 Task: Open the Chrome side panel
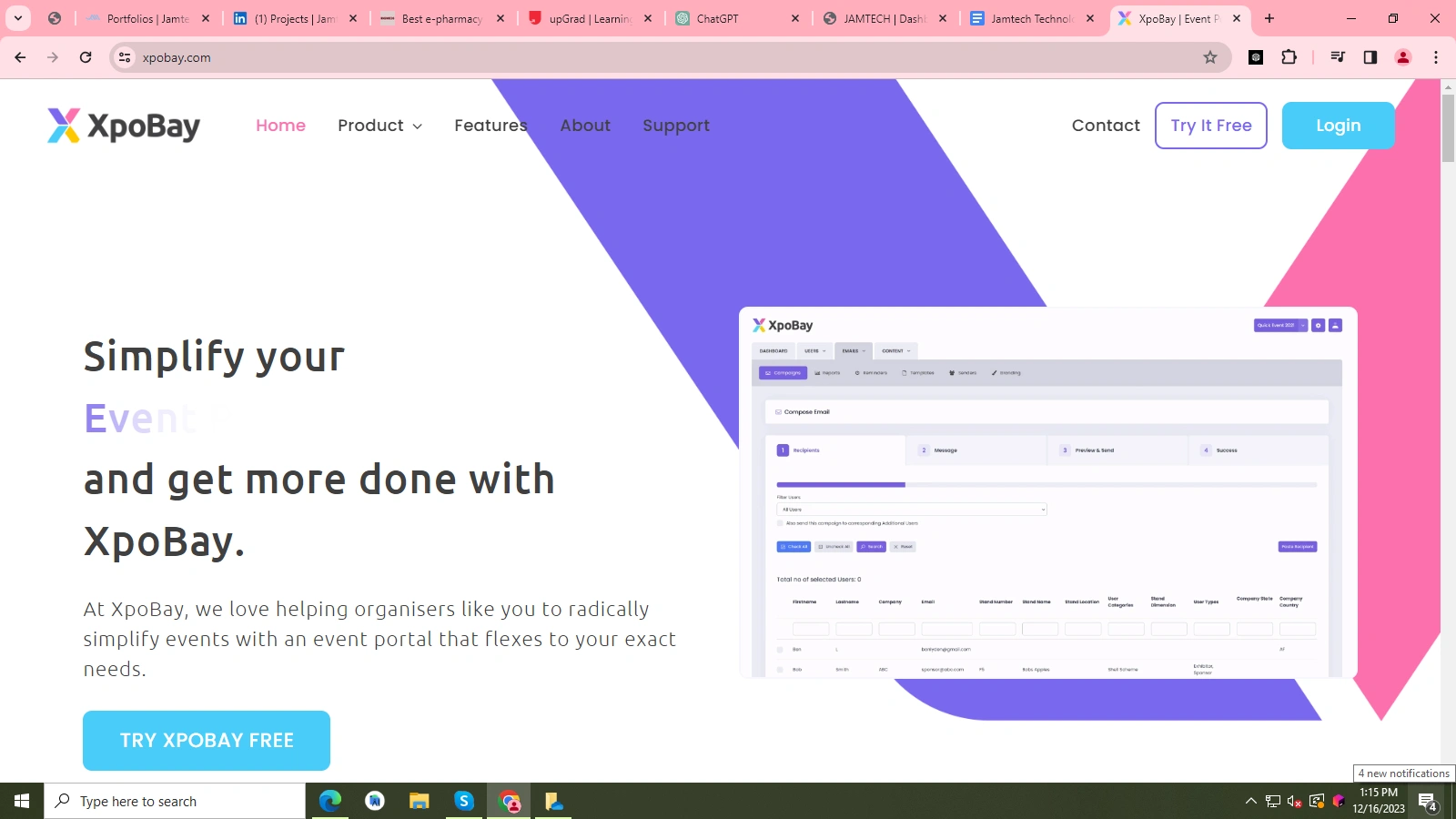pos(1370,57)
